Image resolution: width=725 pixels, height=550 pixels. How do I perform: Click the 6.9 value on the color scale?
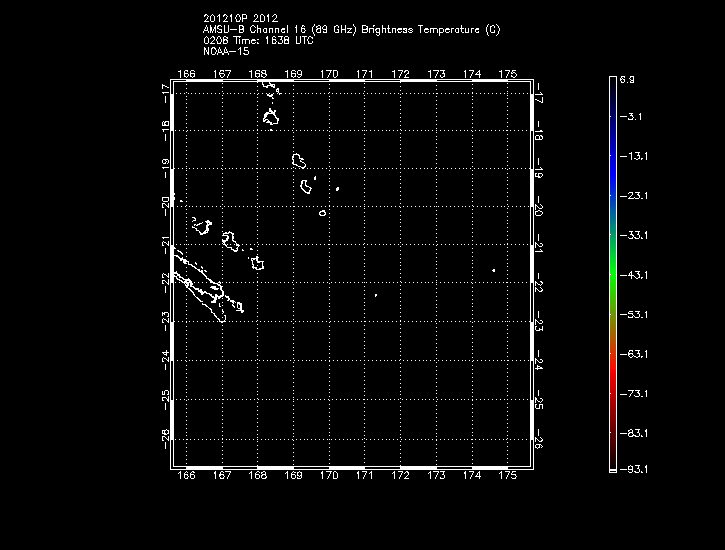[627, 78]
